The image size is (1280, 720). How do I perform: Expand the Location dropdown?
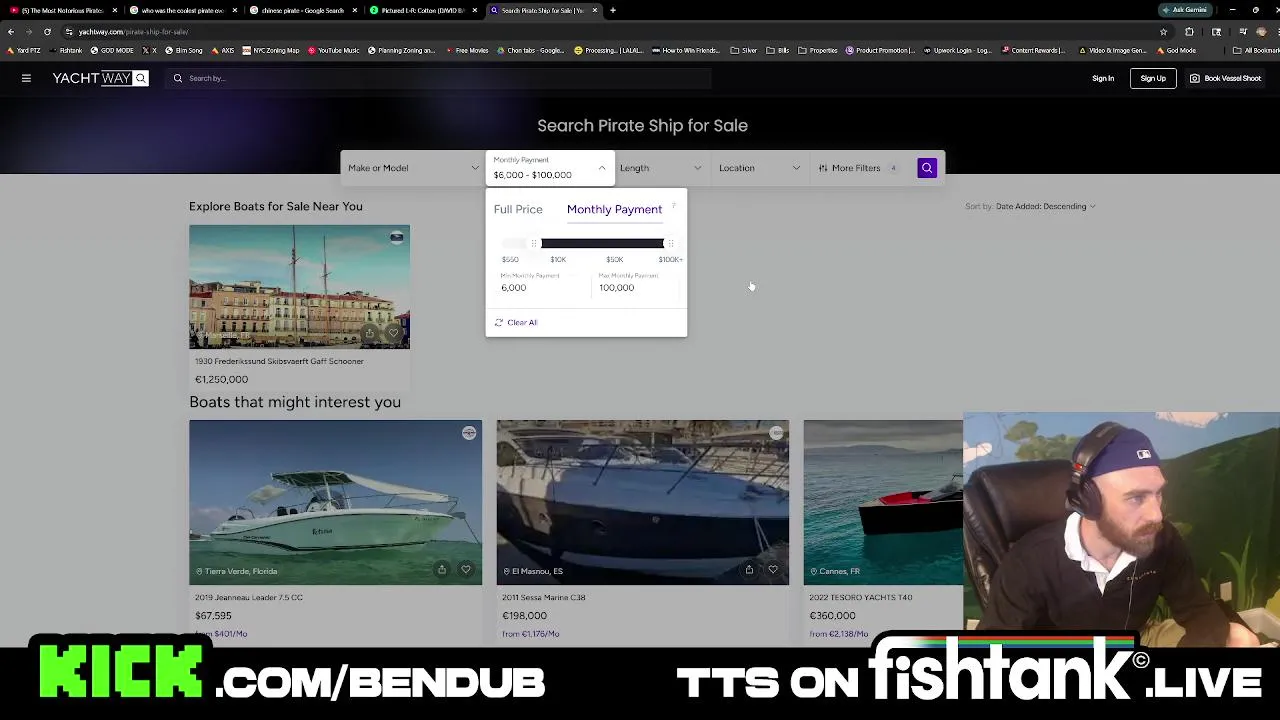click(759, 168)
